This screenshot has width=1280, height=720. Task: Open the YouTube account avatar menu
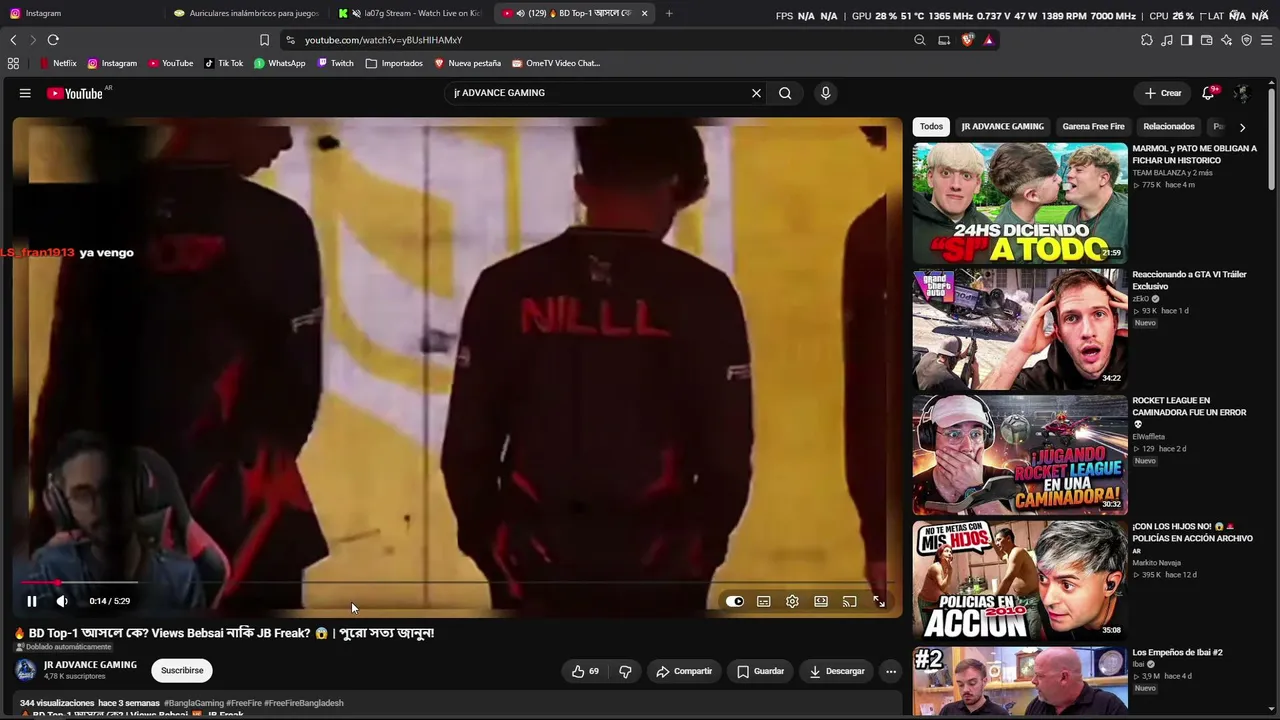[x=1241, y=93]
